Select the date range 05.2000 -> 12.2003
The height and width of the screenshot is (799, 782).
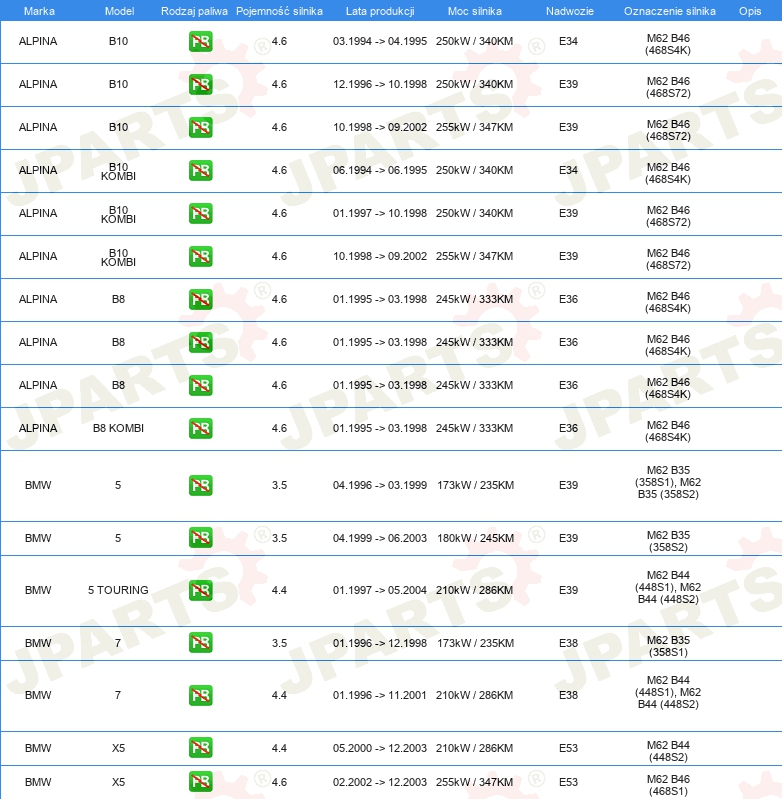tap(380, 748)
